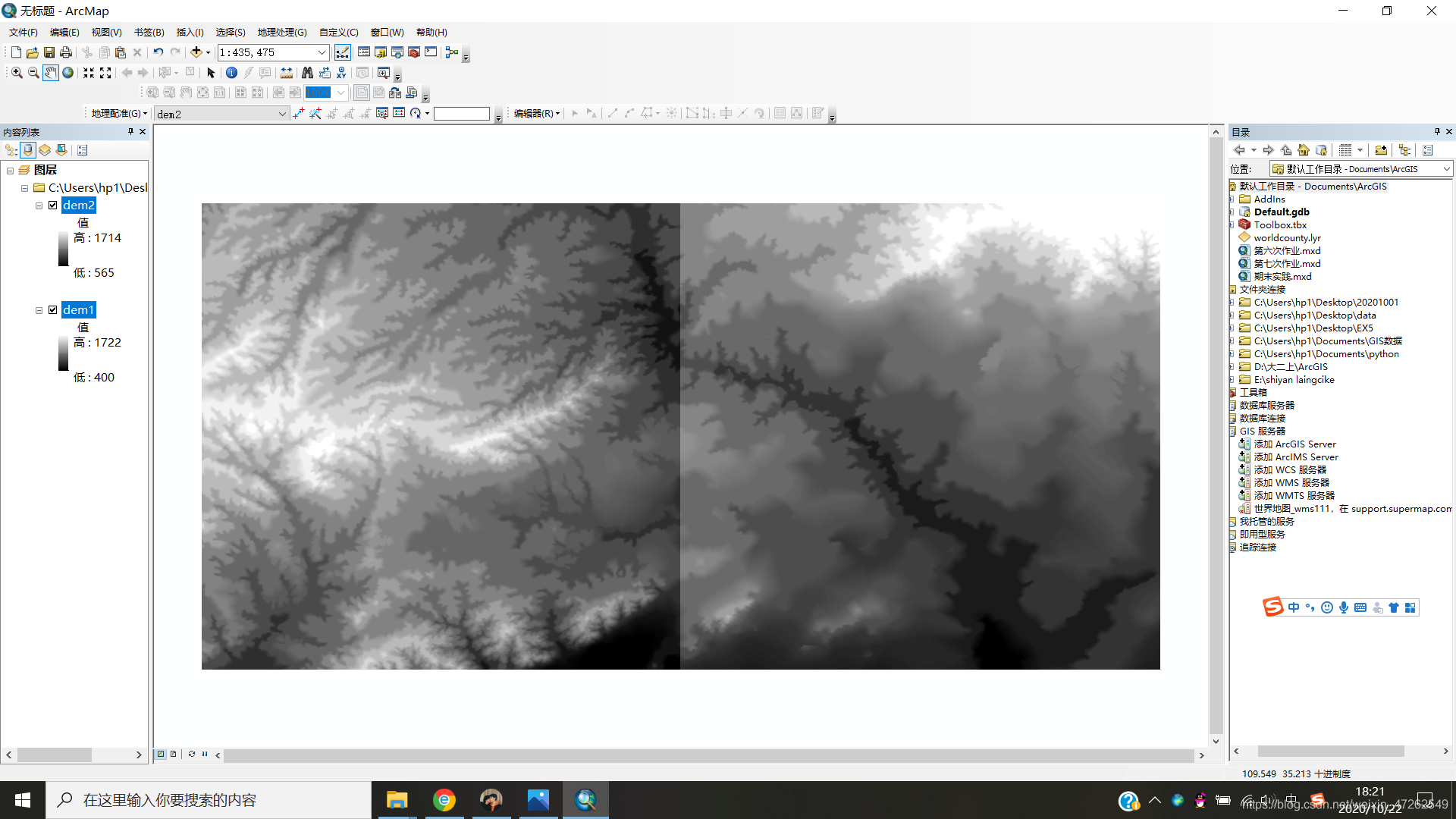Click the Find binoculars icon
The height and width of the screenshot is (819, 1456).
tap(307, 73)
